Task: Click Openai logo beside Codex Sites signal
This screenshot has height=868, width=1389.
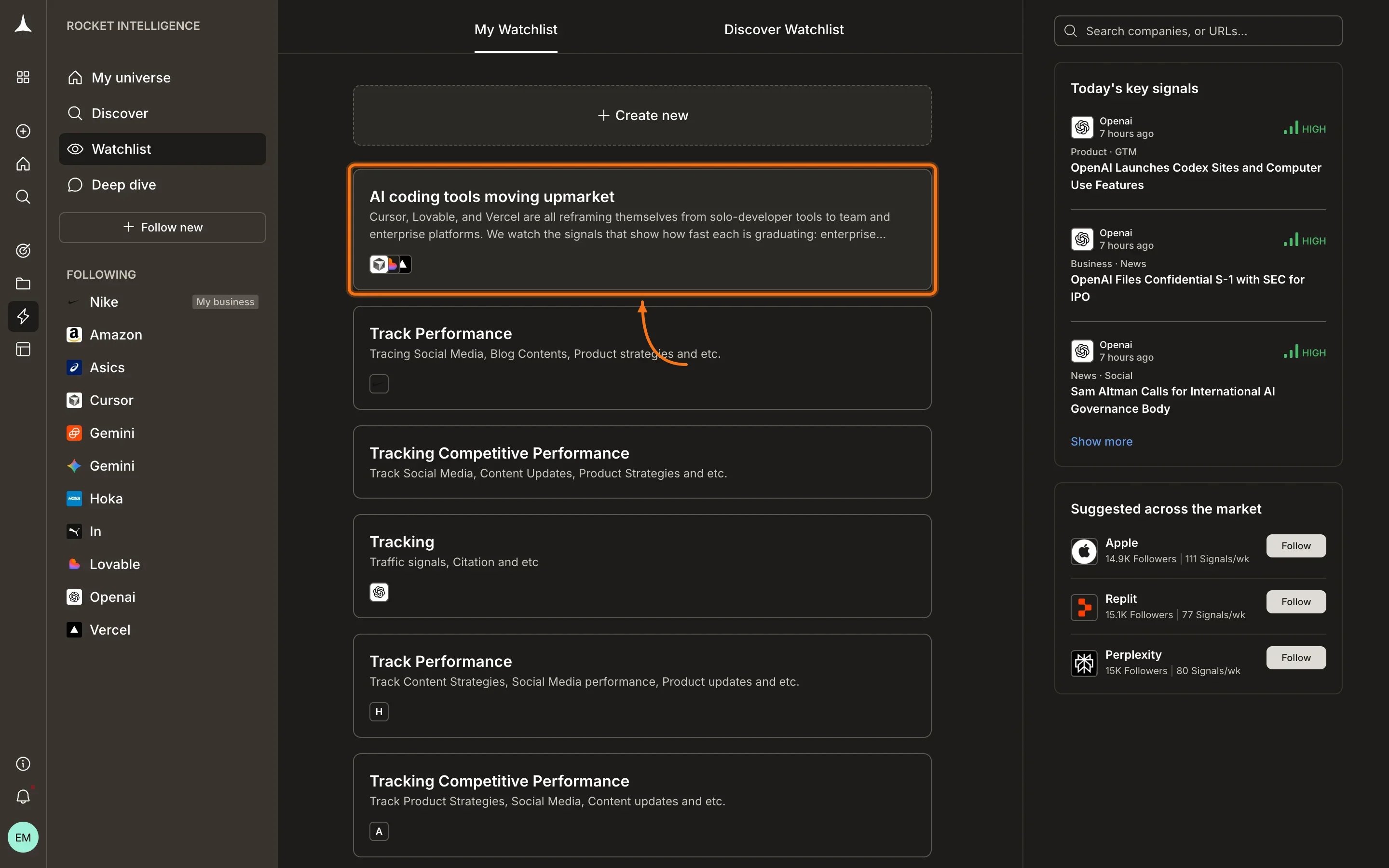Action: click(1082, 127)
